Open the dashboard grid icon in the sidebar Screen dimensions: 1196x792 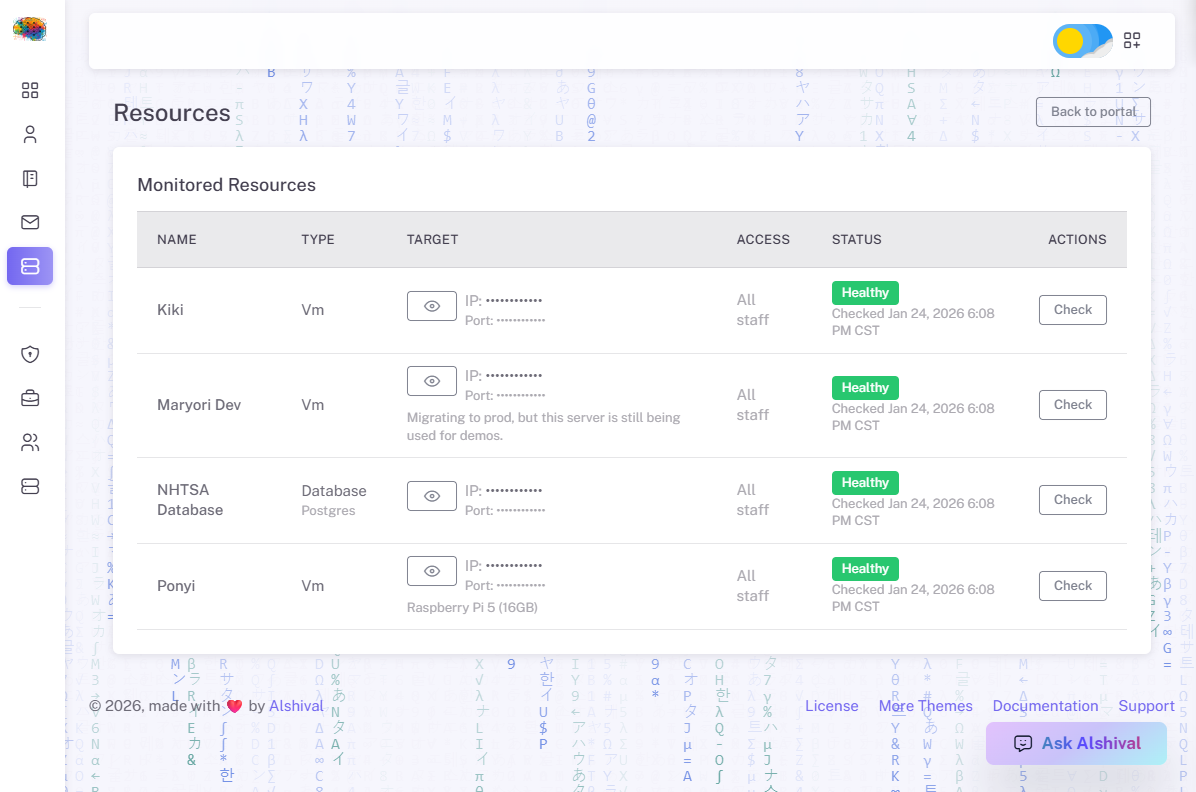30,91
